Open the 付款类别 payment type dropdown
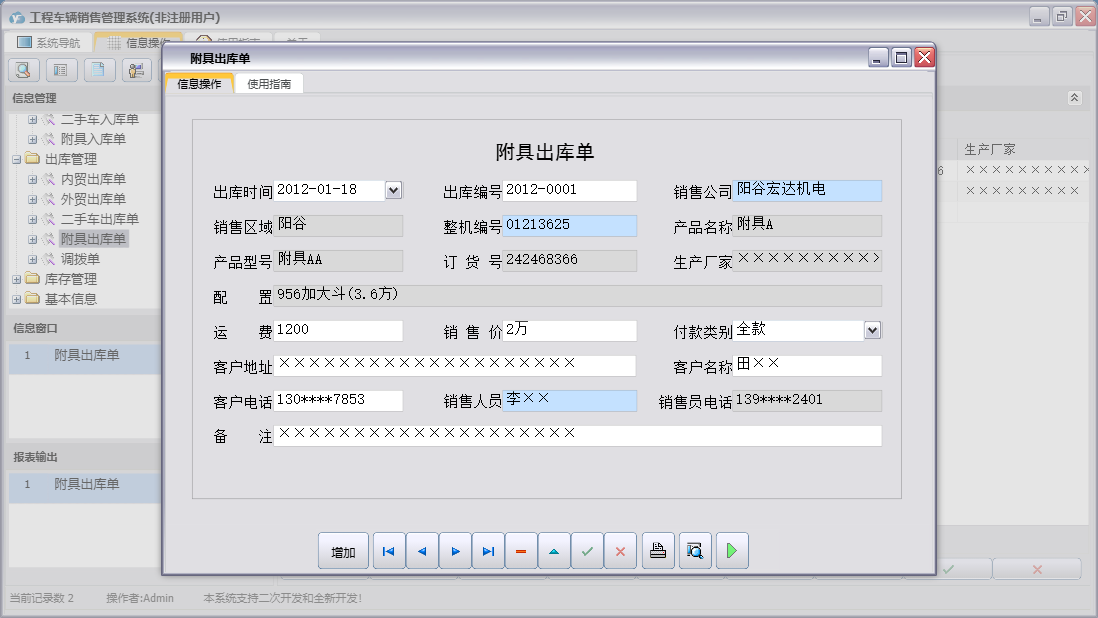 tap(871, 330)
